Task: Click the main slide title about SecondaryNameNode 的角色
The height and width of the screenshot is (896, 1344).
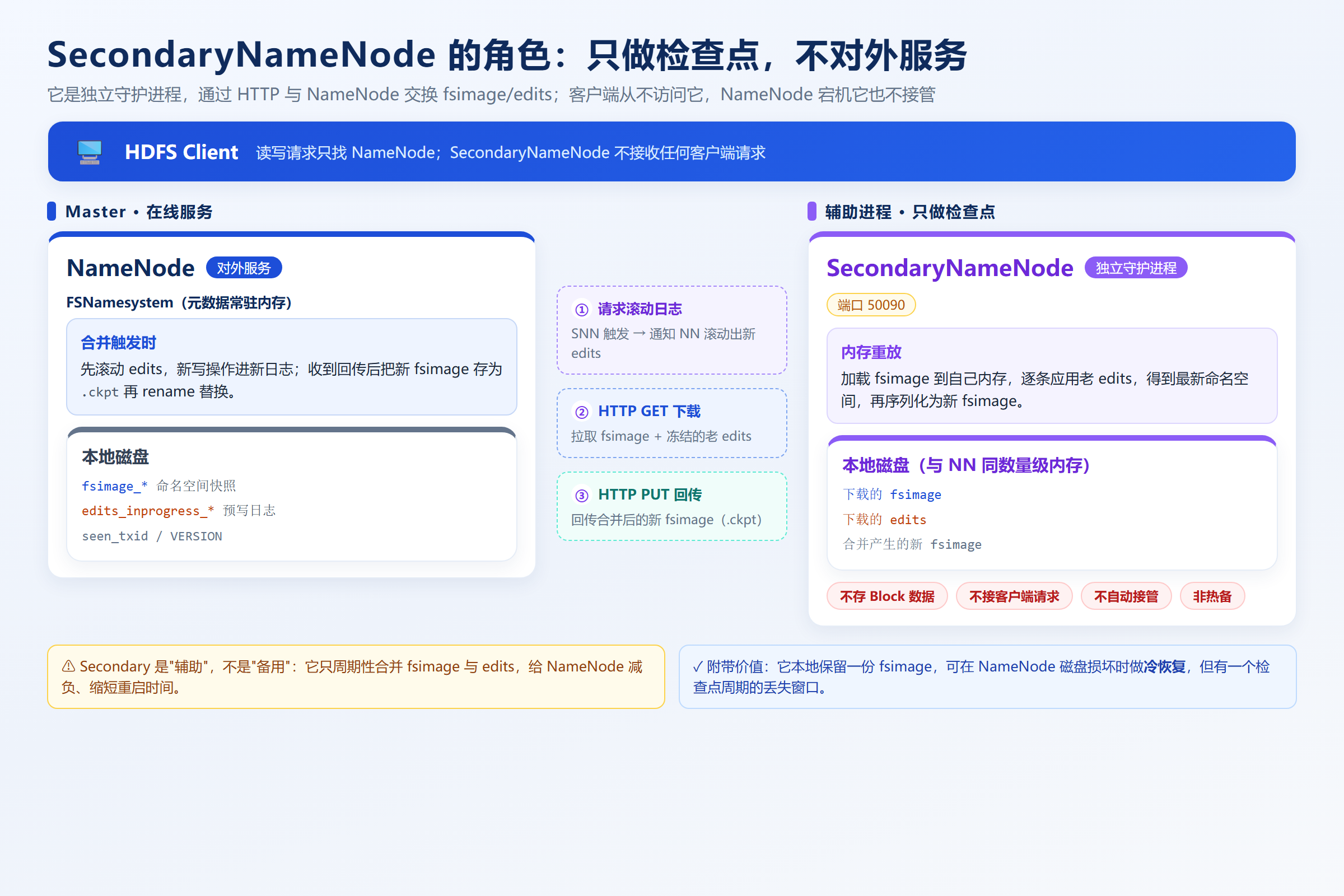Action: coord(507,56)
